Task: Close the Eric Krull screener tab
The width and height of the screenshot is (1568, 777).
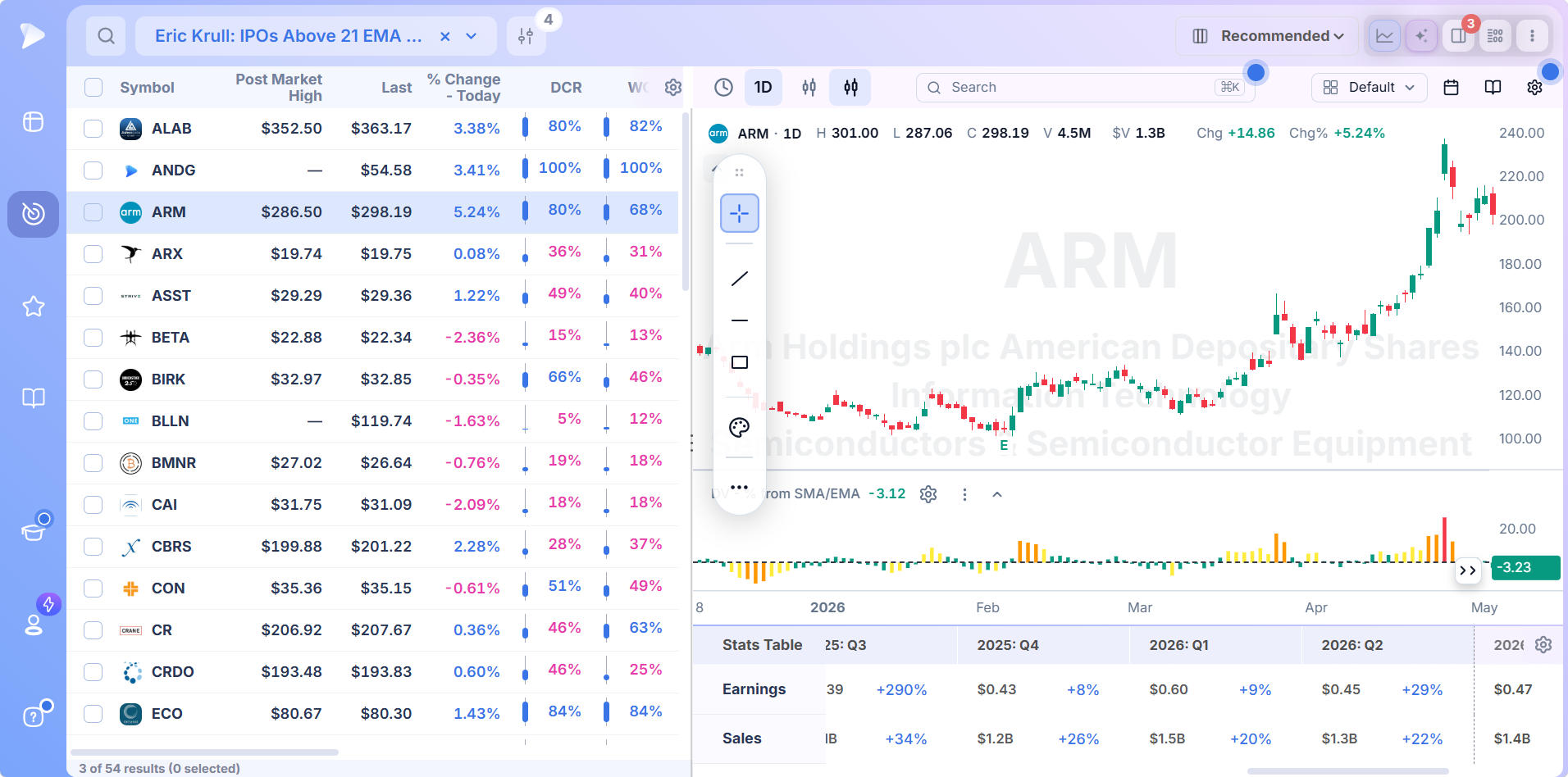Action: (444, 36)
